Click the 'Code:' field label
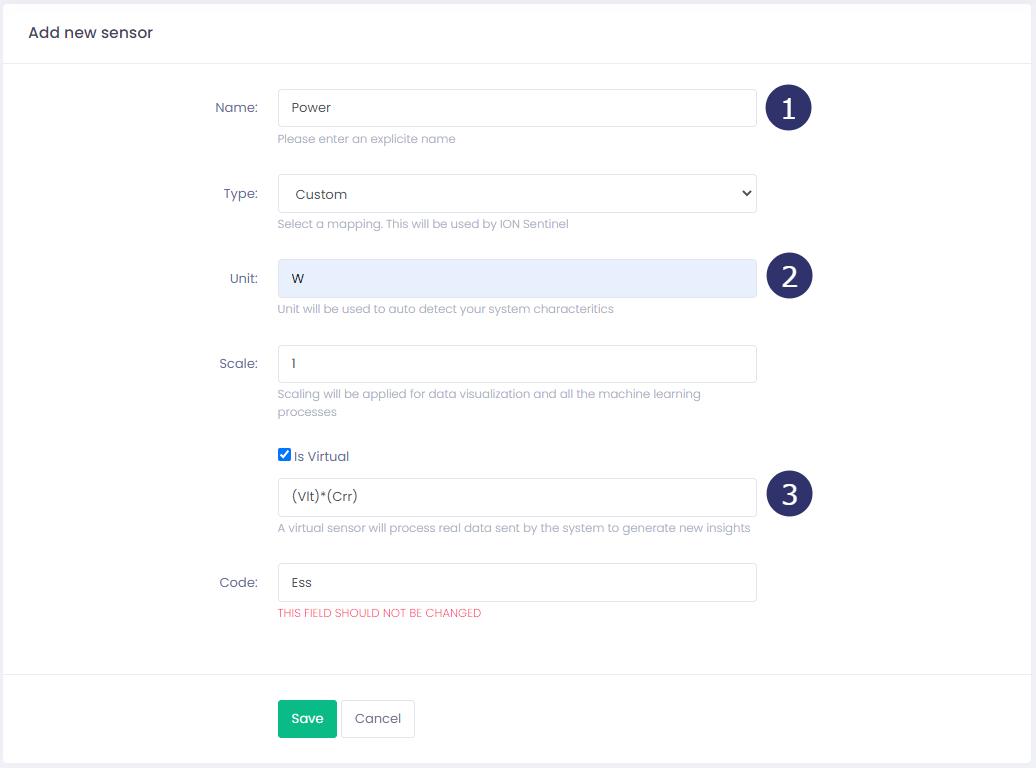The width and height of the screenshot is (1036, 768). coord(238,583)
